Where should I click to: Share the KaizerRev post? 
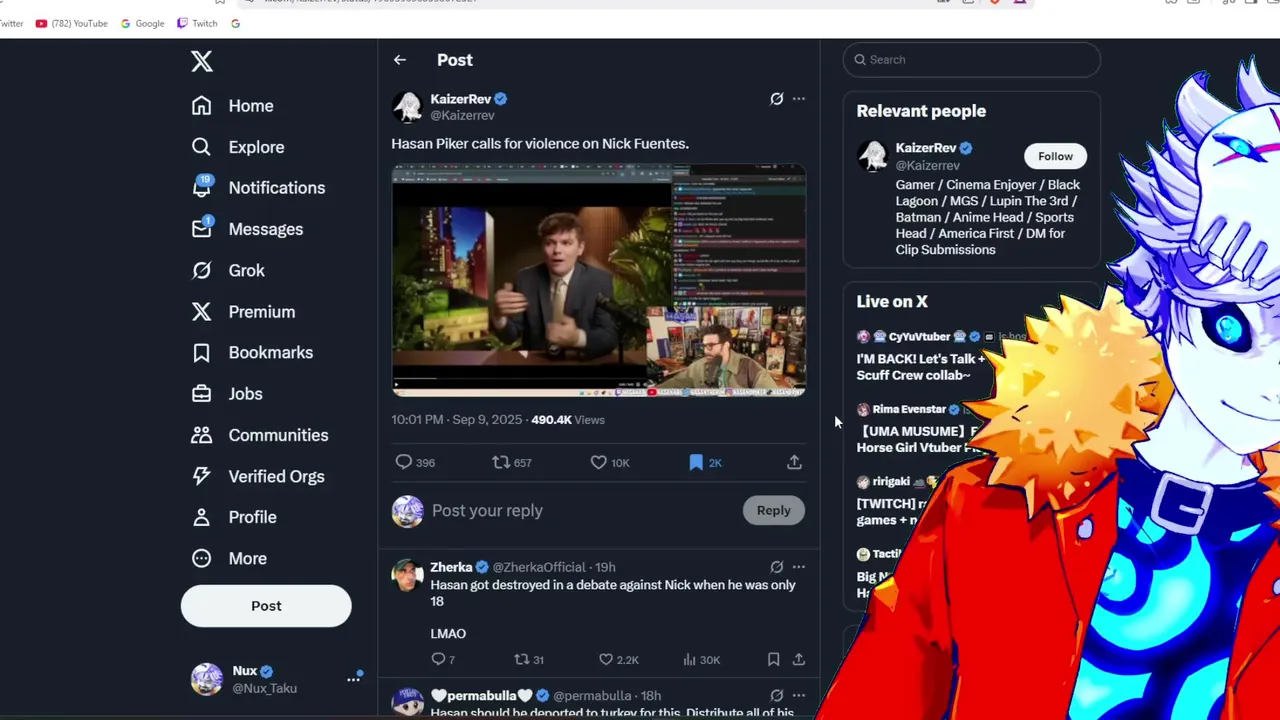pyautogui.click(x=794, y=462)
